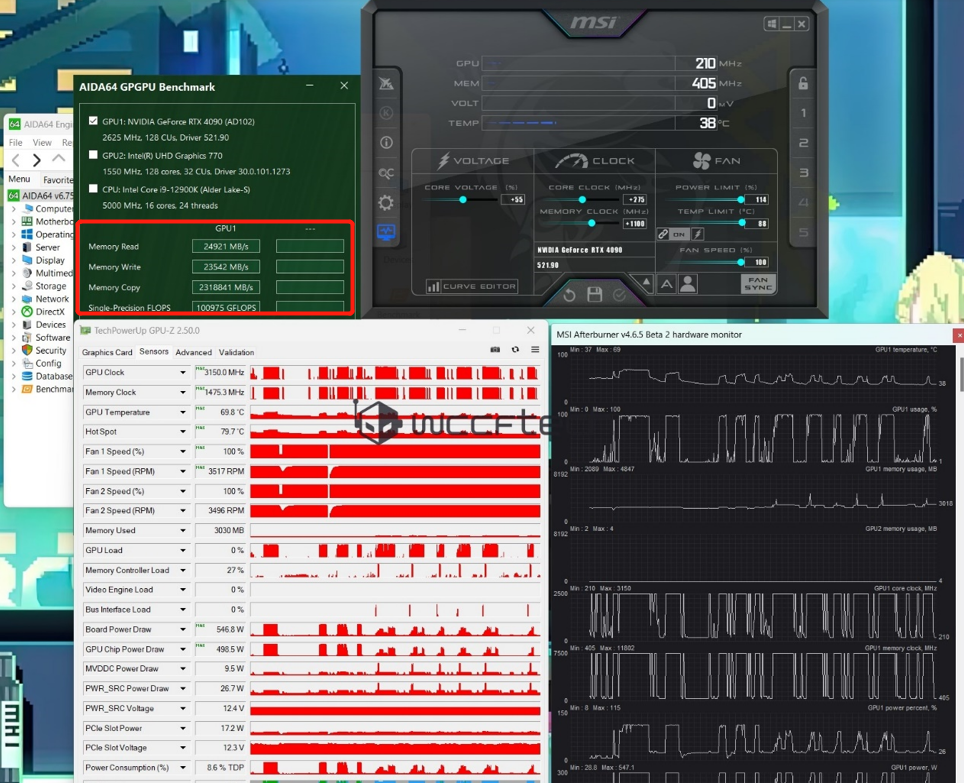Take a GPU-Z screenshot with camera icon
This screenshot has width=964, height=783.
(x=495, y=350)
